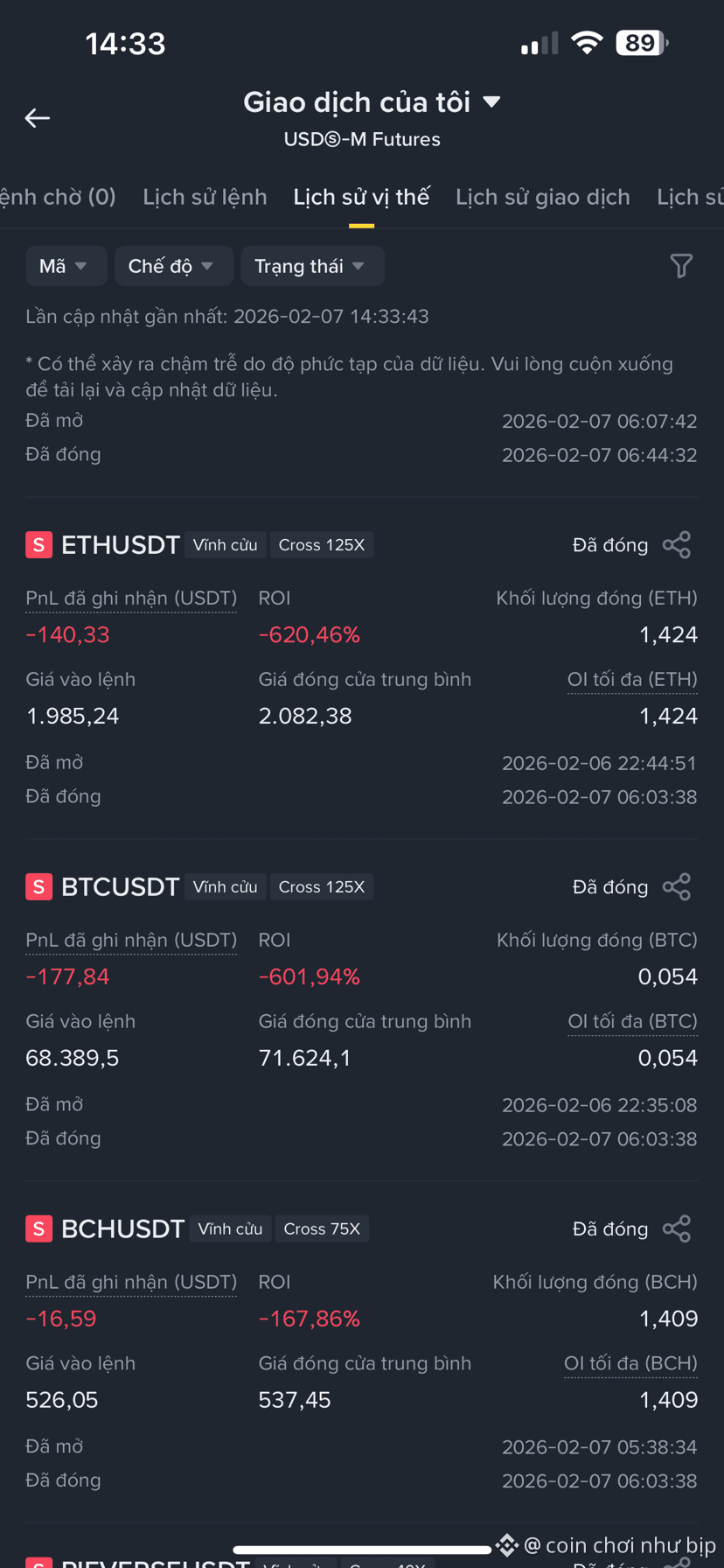Tap OI tối đa (BTC) label
Viewport: 724px width, 1568px height.
pos(632,1022)
